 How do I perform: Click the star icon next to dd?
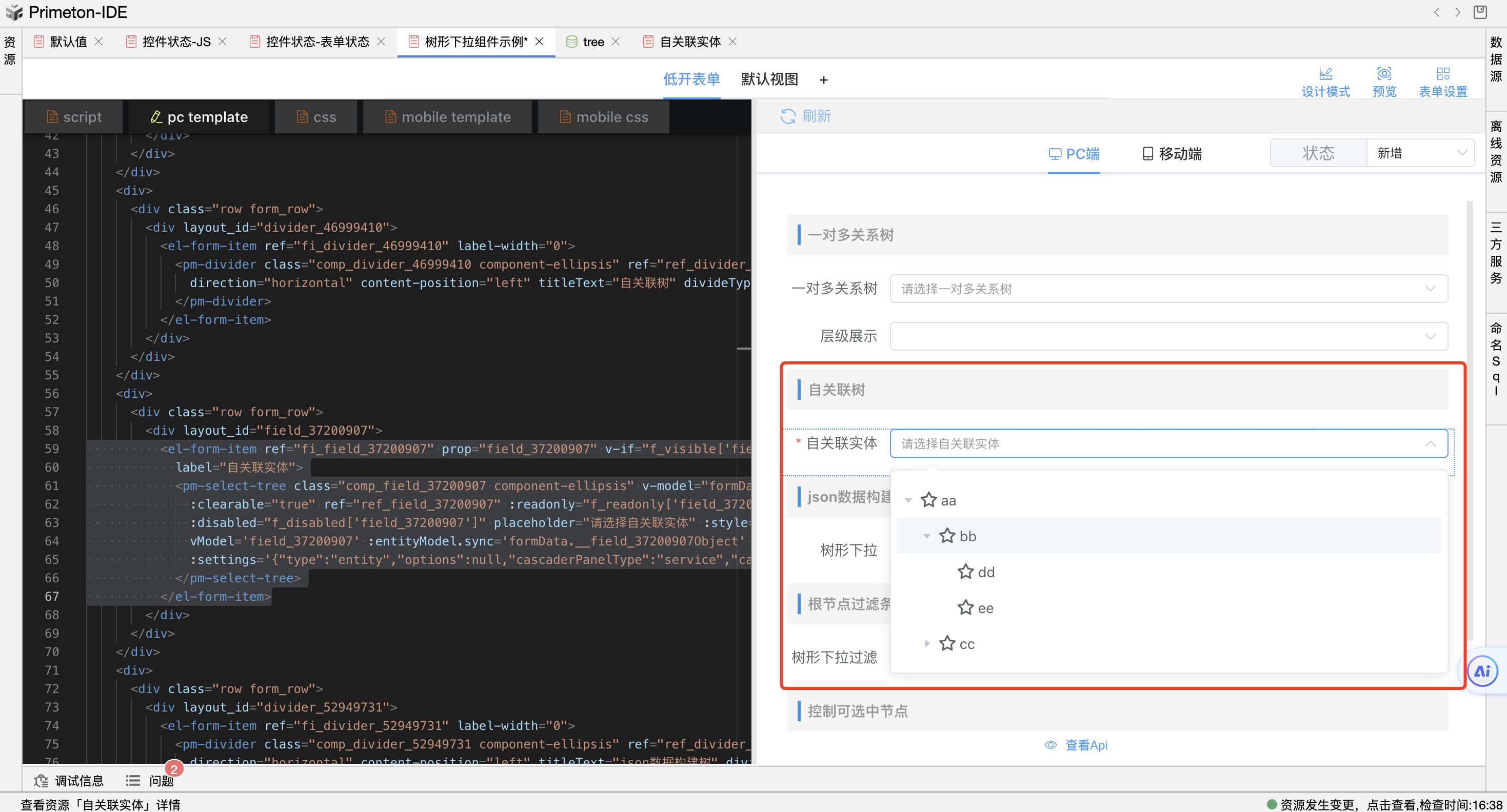[965, 572]
